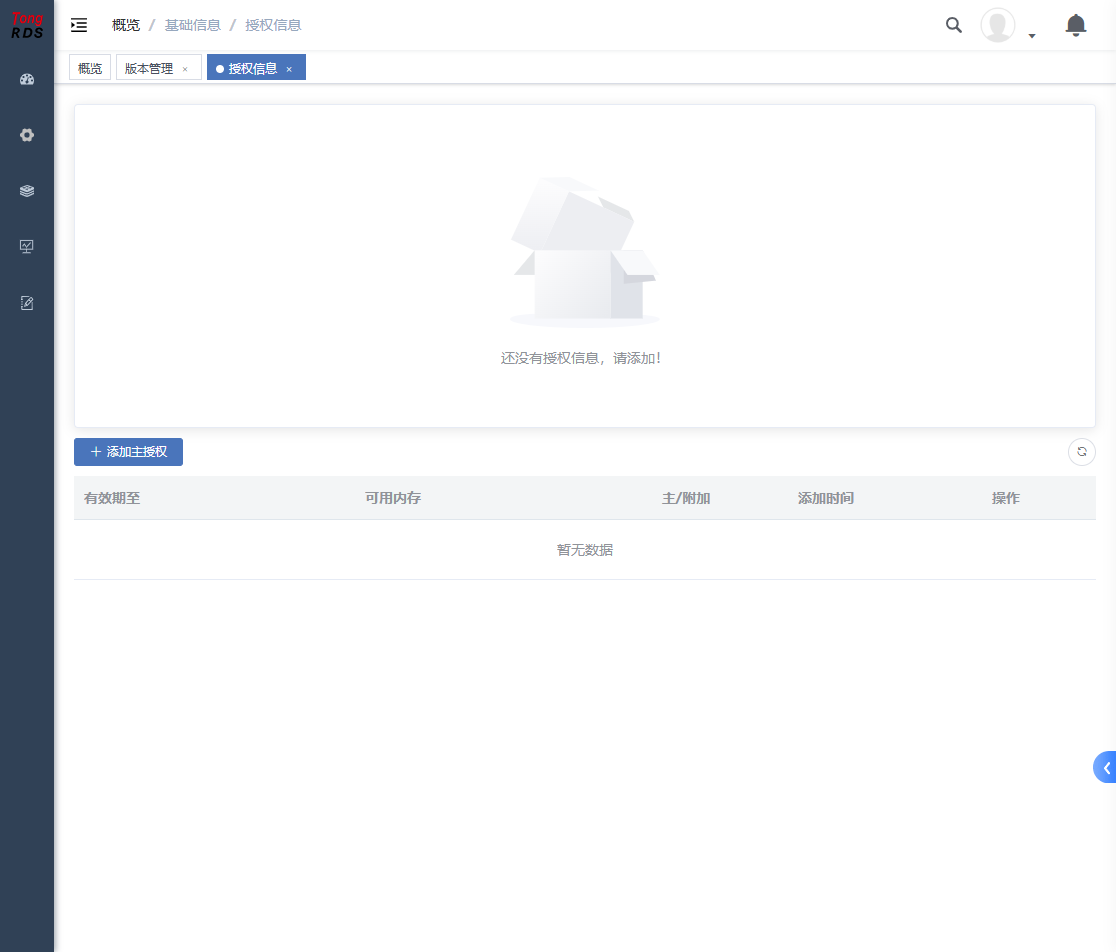Expand the blue side panel chevron
1116x952 pixels.
[1105, 767]
